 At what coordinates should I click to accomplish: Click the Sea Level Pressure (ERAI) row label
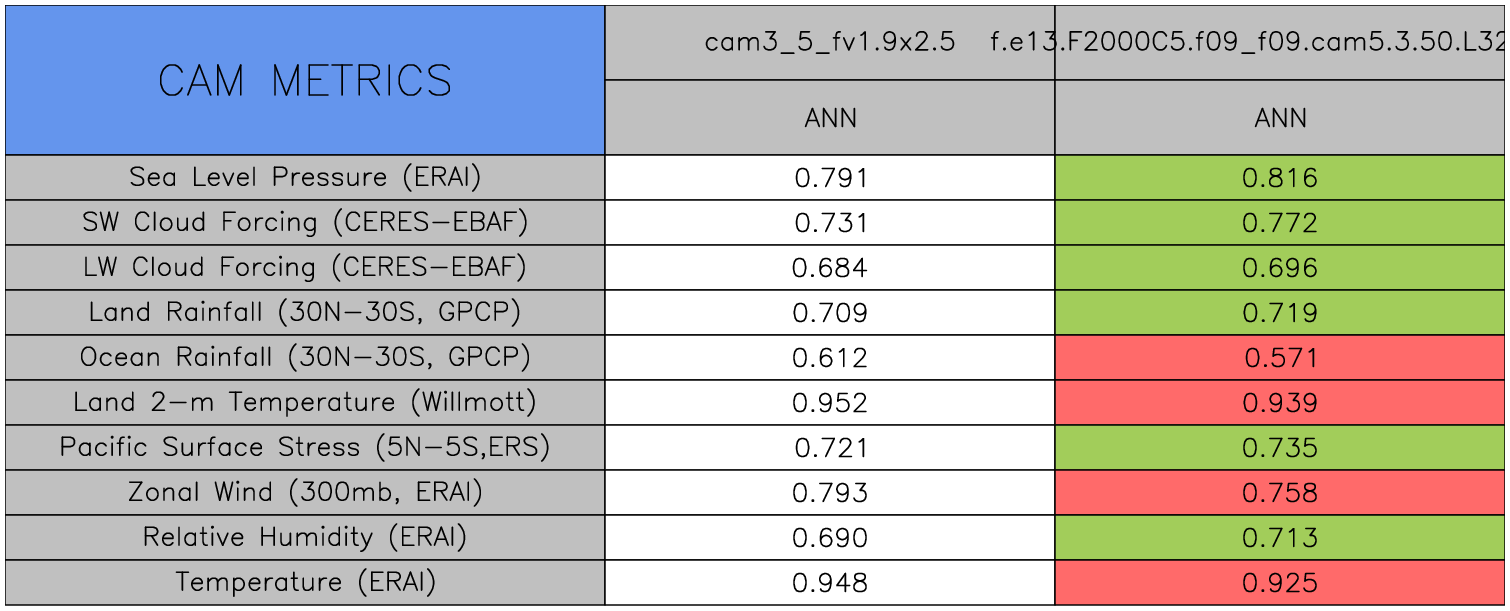point(305,178)
